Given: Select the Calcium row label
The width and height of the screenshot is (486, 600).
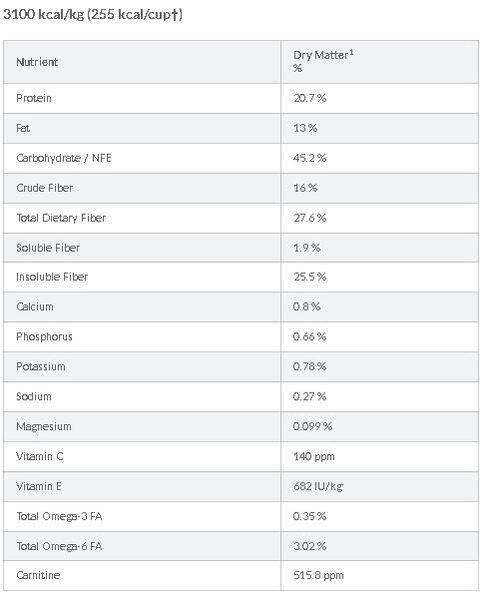Looking at the screenshot, I should point(35,307).
